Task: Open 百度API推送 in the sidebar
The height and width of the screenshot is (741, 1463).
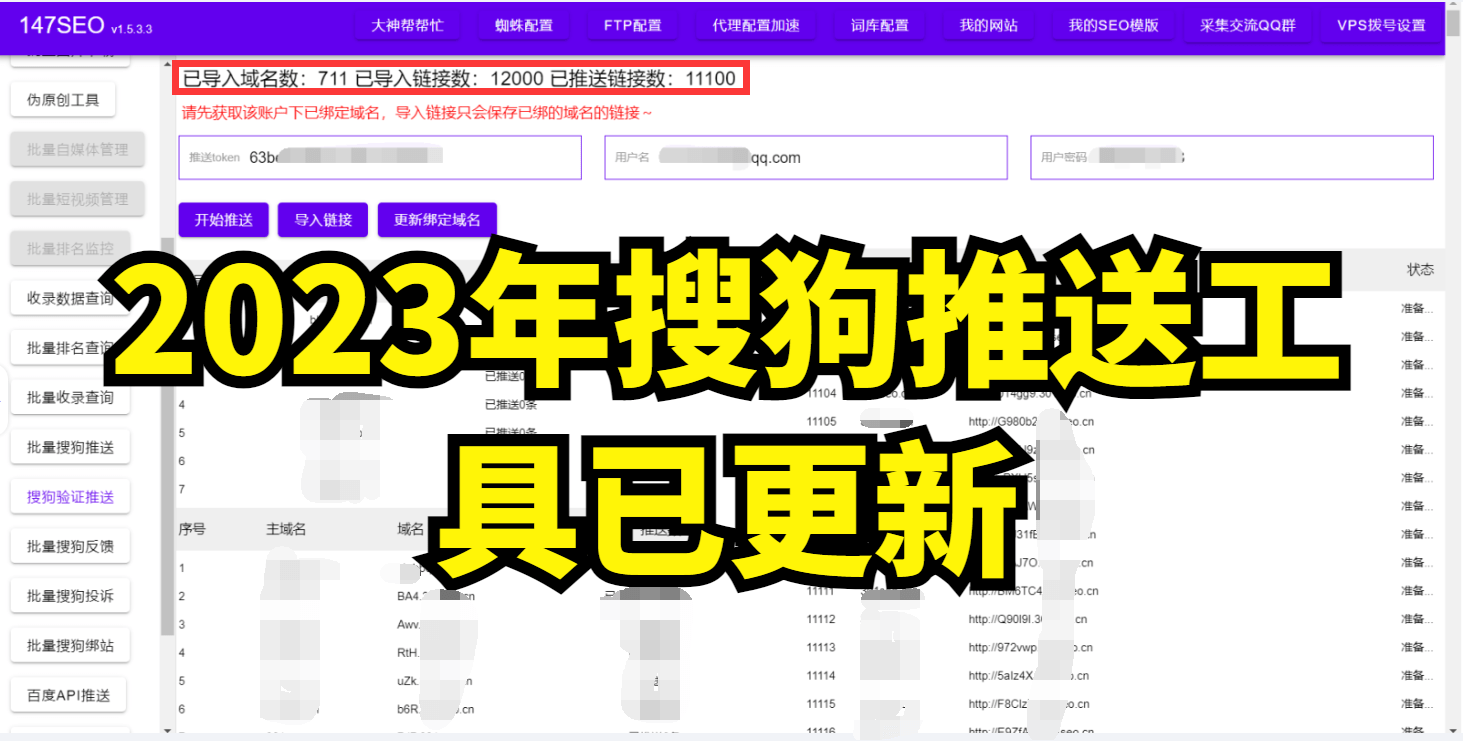Action: coord(70,695)
